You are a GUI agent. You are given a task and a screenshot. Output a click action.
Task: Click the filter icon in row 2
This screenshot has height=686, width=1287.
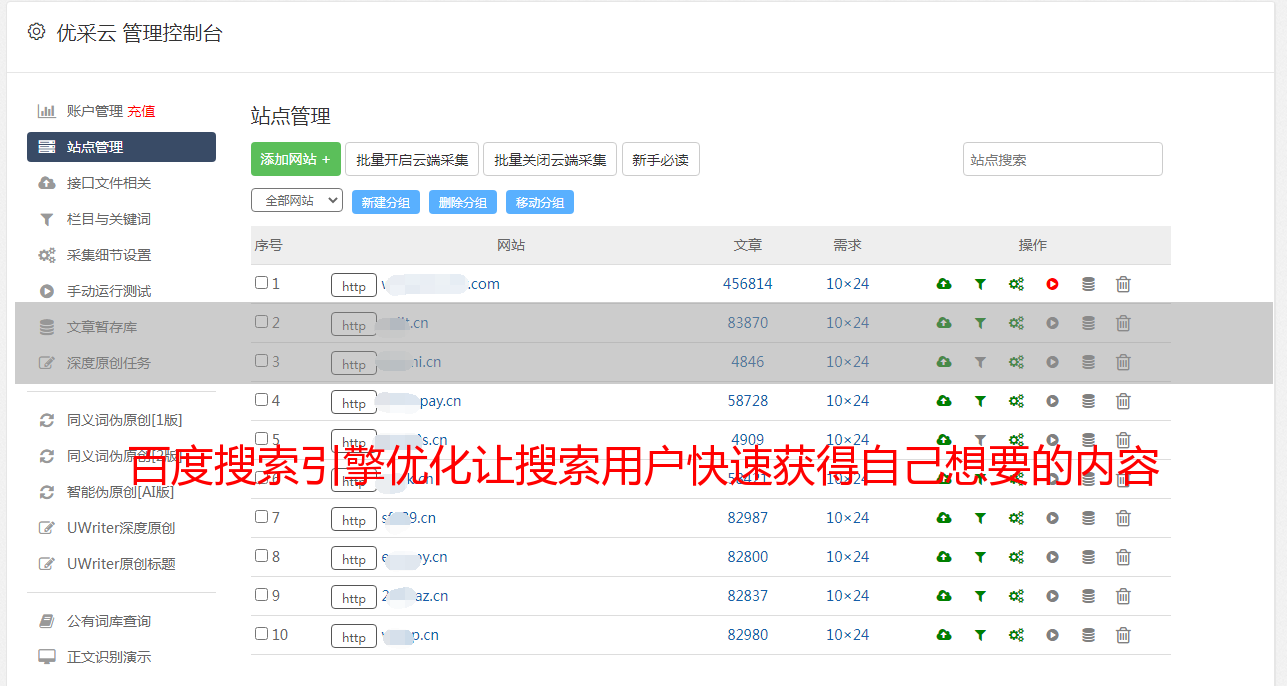coord(980,323)
